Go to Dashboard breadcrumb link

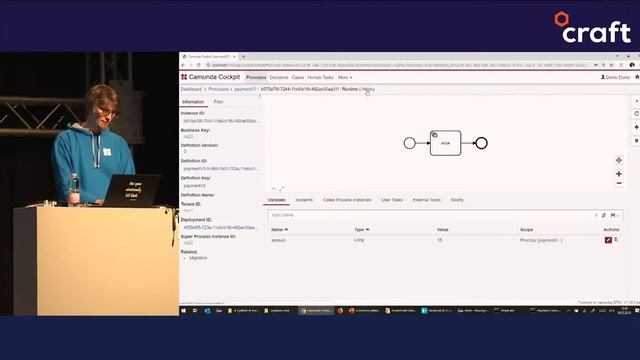(x=191, y=89)
